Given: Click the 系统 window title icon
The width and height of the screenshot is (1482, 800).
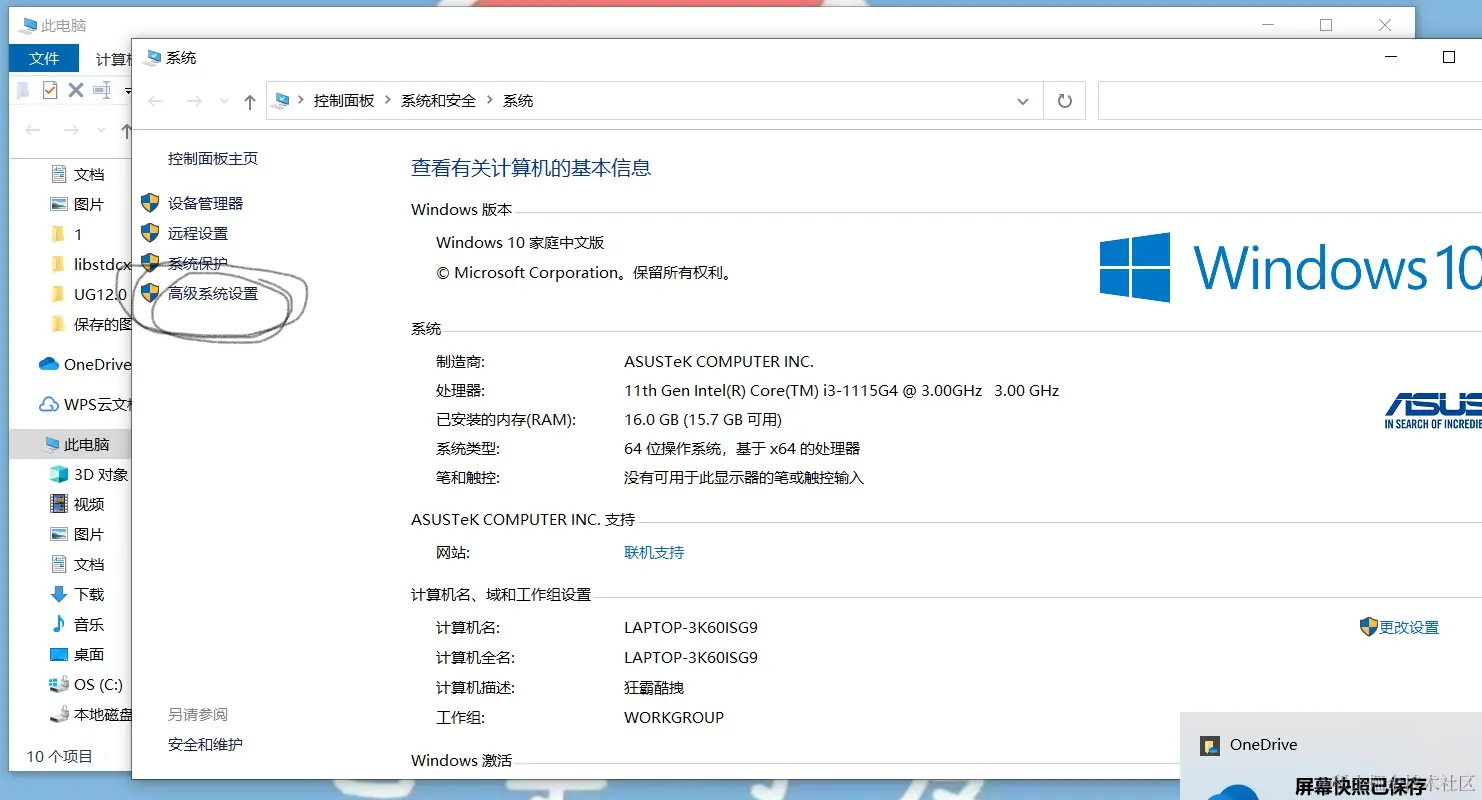Looking at the screenshot, I should tap(152, 58).
